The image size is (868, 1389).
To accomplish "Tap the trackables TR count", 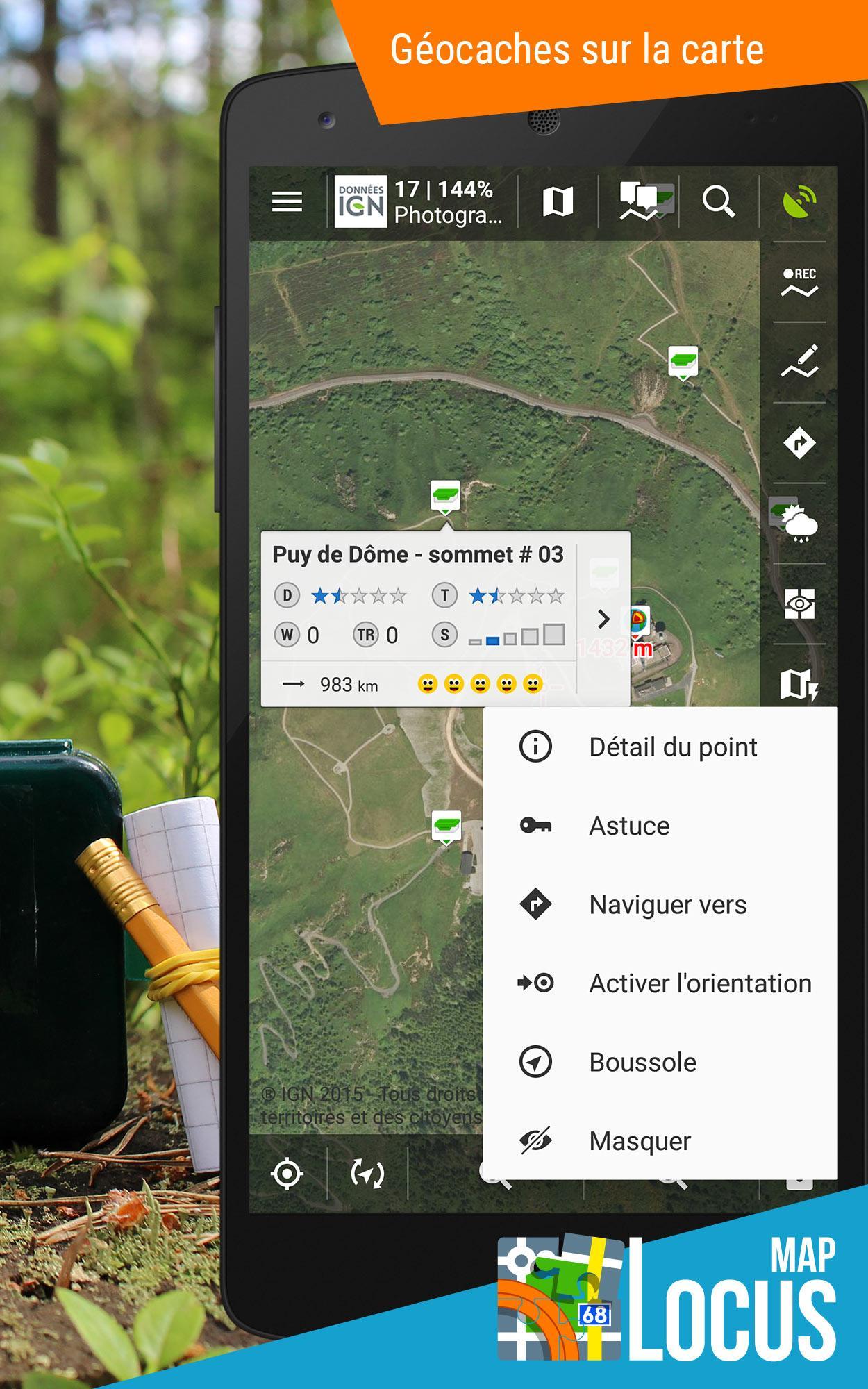I will click(x=376, y=635).
